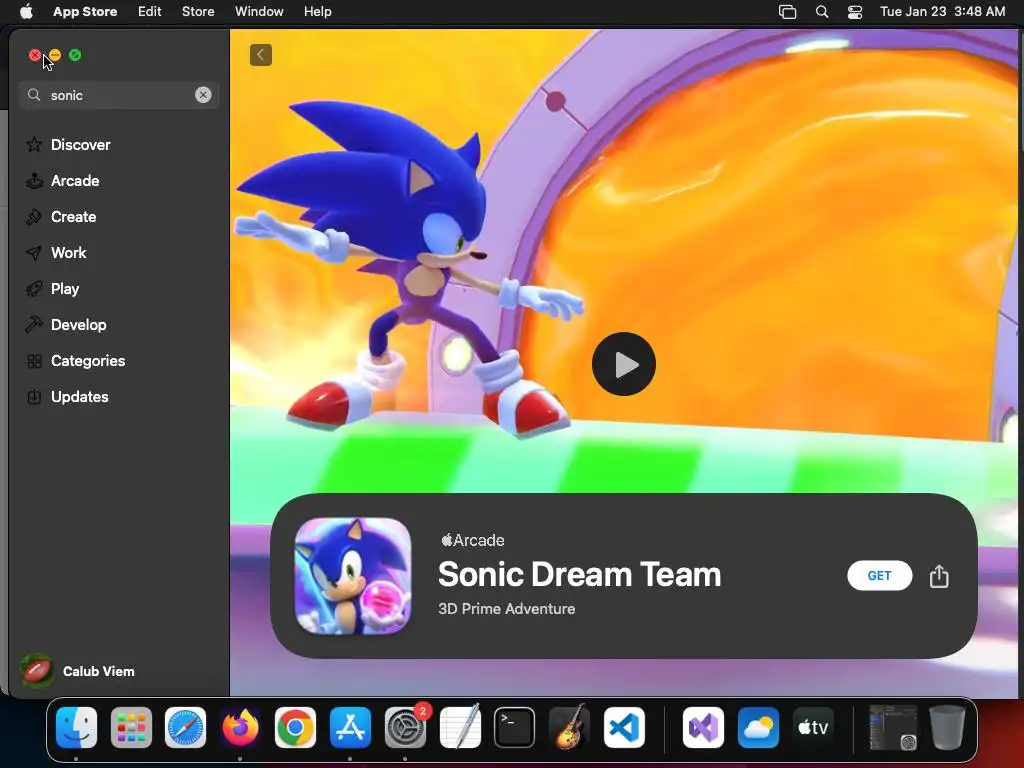This screenshot has height=768, width=1024.
Task: Share Sonic Dream Team via share icon
Action: [939, 575]
